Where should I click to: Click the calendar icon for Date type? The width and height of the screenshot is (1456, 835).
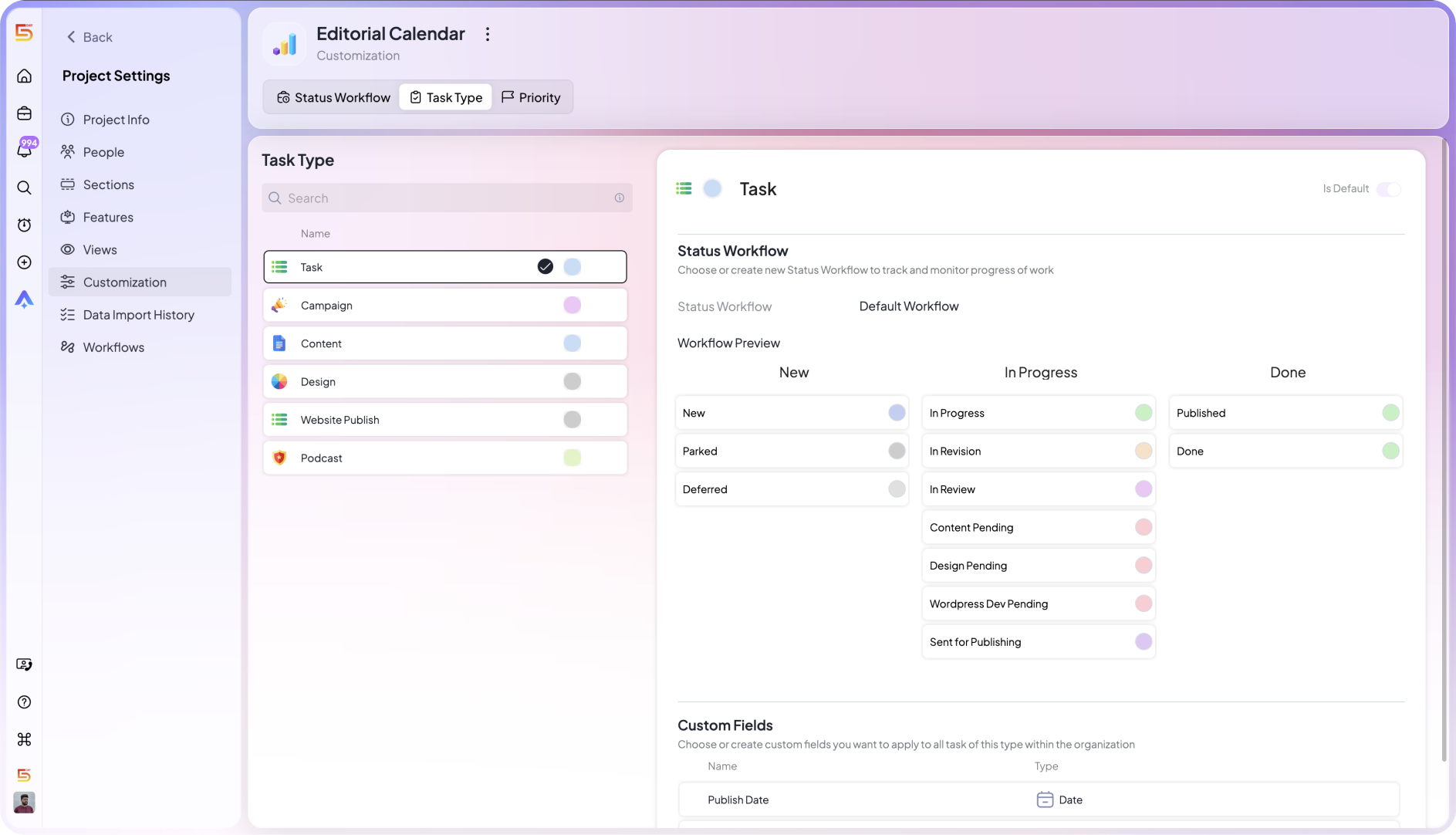click(1045, 800)
